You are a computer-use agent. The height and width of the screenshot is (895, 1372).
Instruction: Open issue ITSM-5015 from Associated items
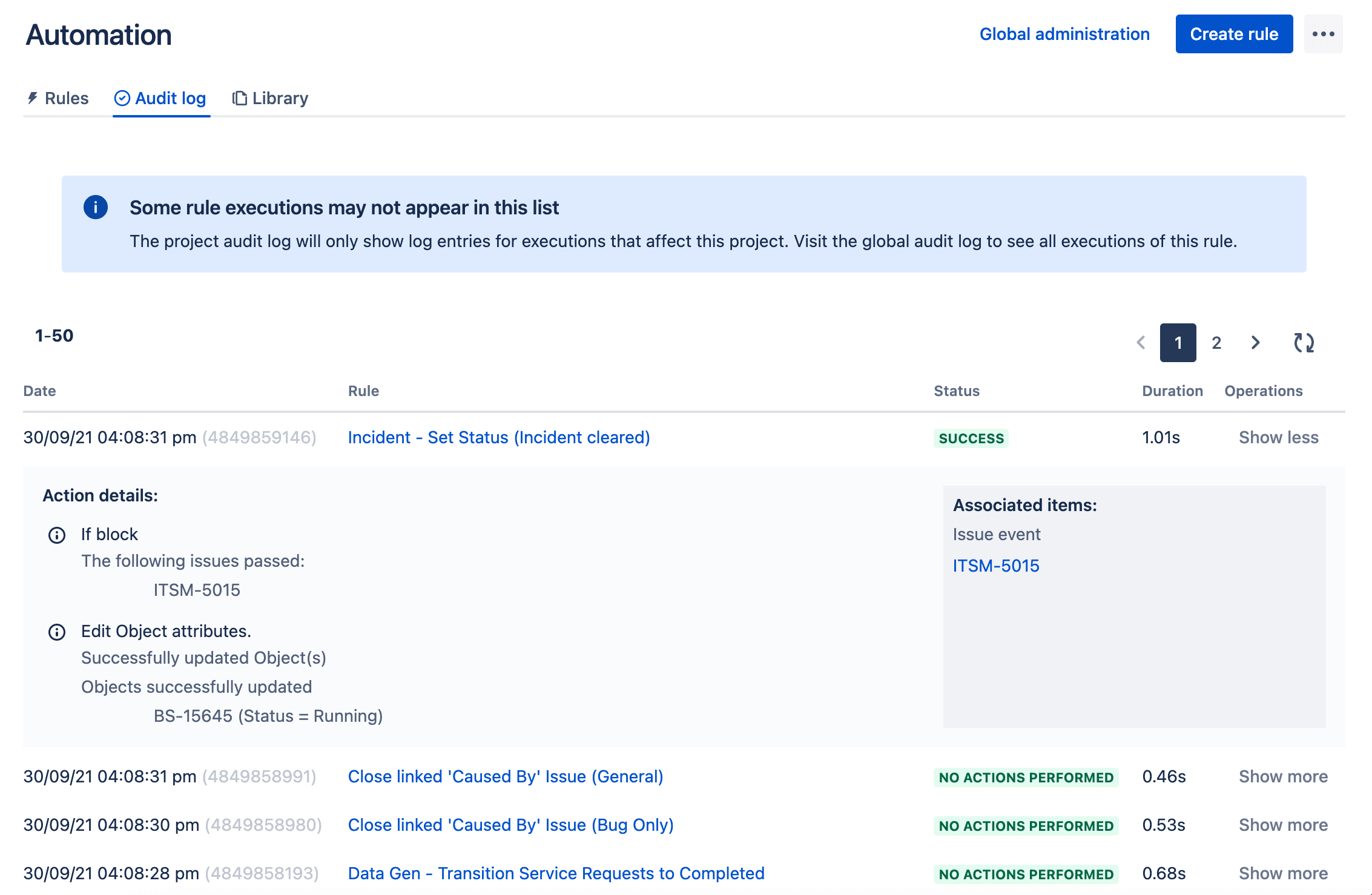tap(996, 566)
